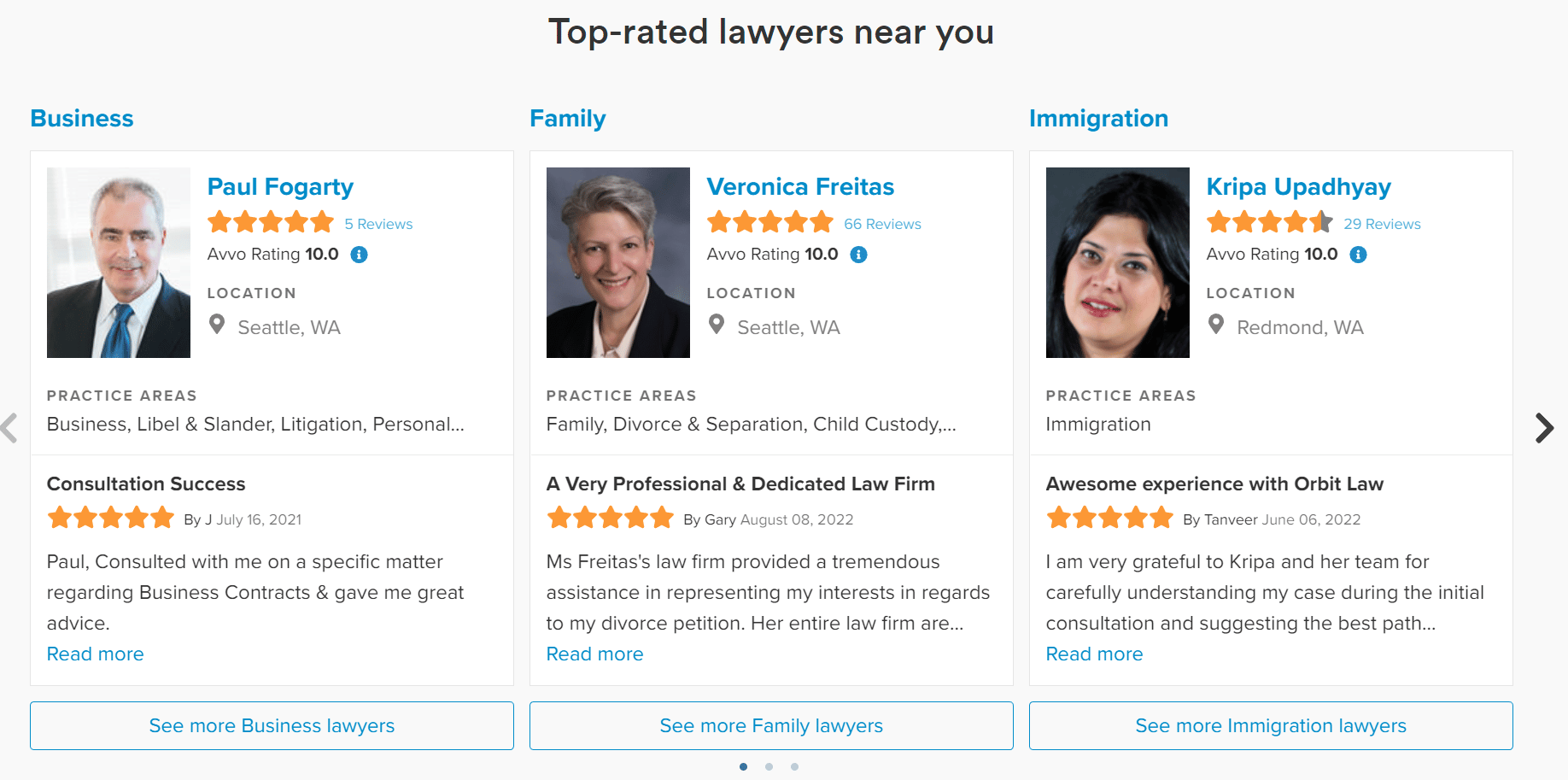Screen dimensions: 1568x780
Task: Open Veronica Freitas's profile photo
Action: click(618, 262)
